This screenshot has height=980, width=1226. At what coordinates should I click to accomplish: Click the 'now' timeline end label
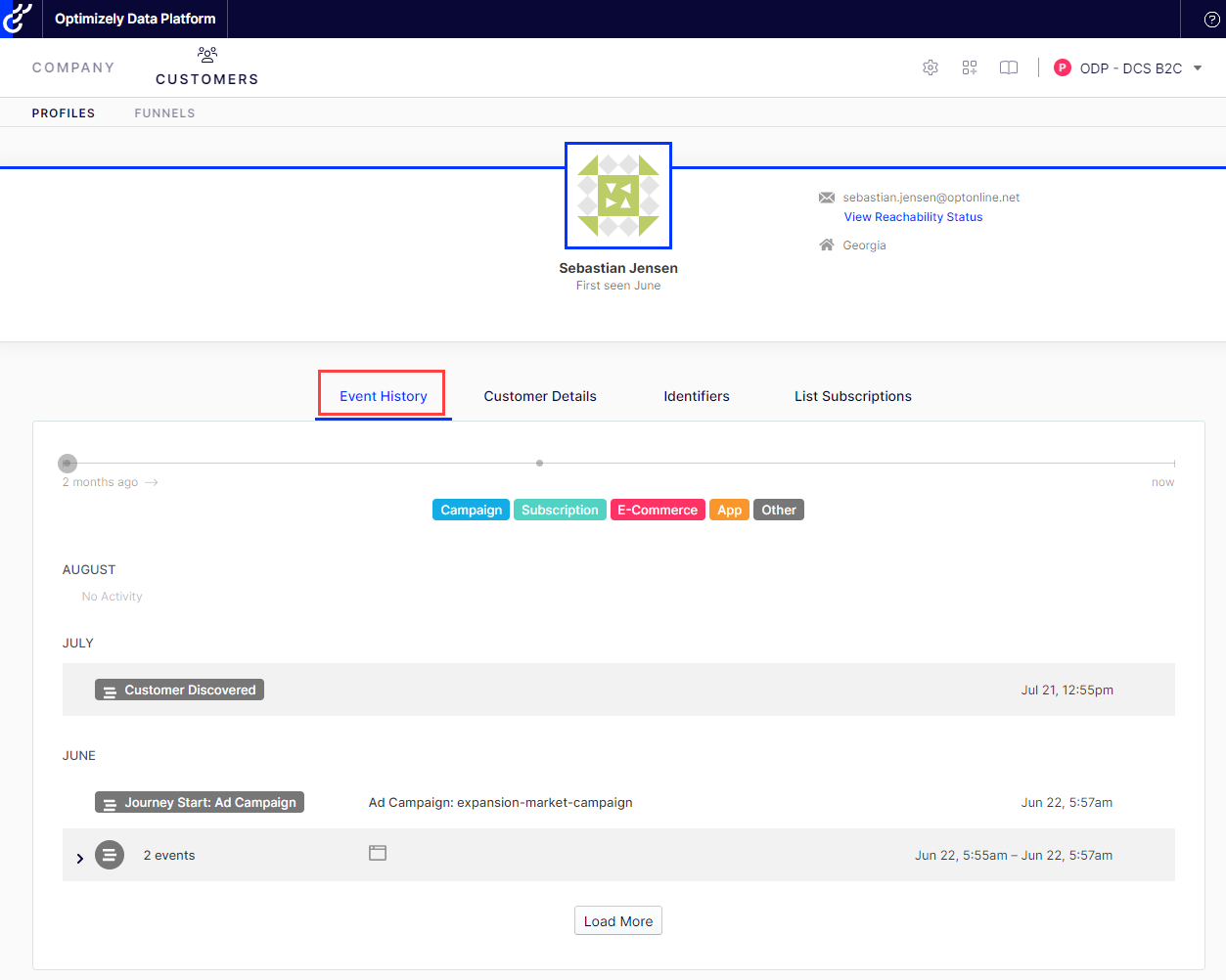point(1163,482)
